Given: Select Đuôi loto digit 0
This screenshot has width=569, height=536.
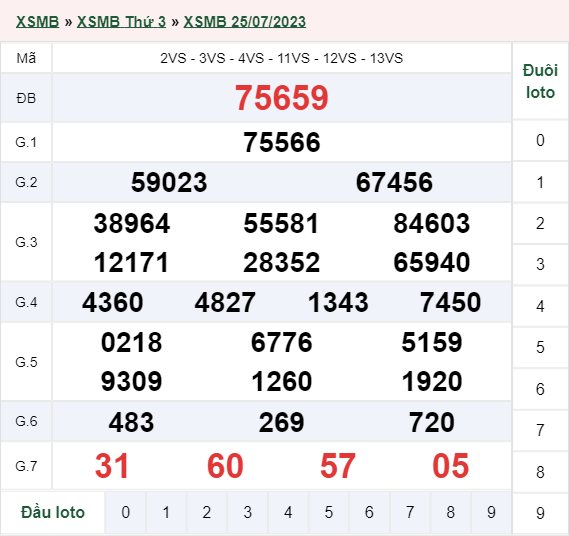Looking at the screenshot, I should tap(540, 140).
